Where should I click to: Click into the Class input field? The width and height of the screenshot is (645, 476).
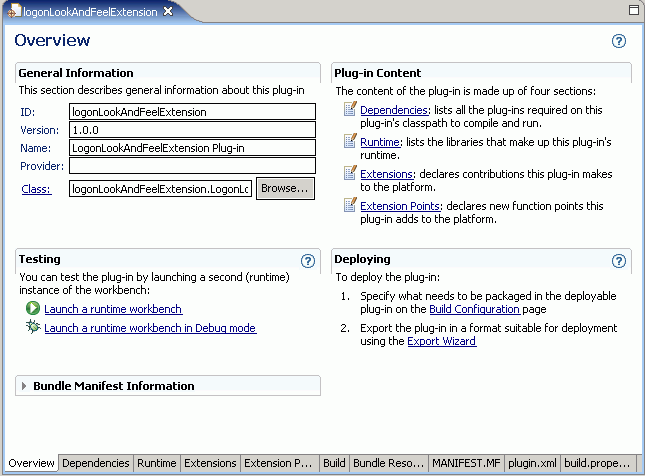(160, 189)
